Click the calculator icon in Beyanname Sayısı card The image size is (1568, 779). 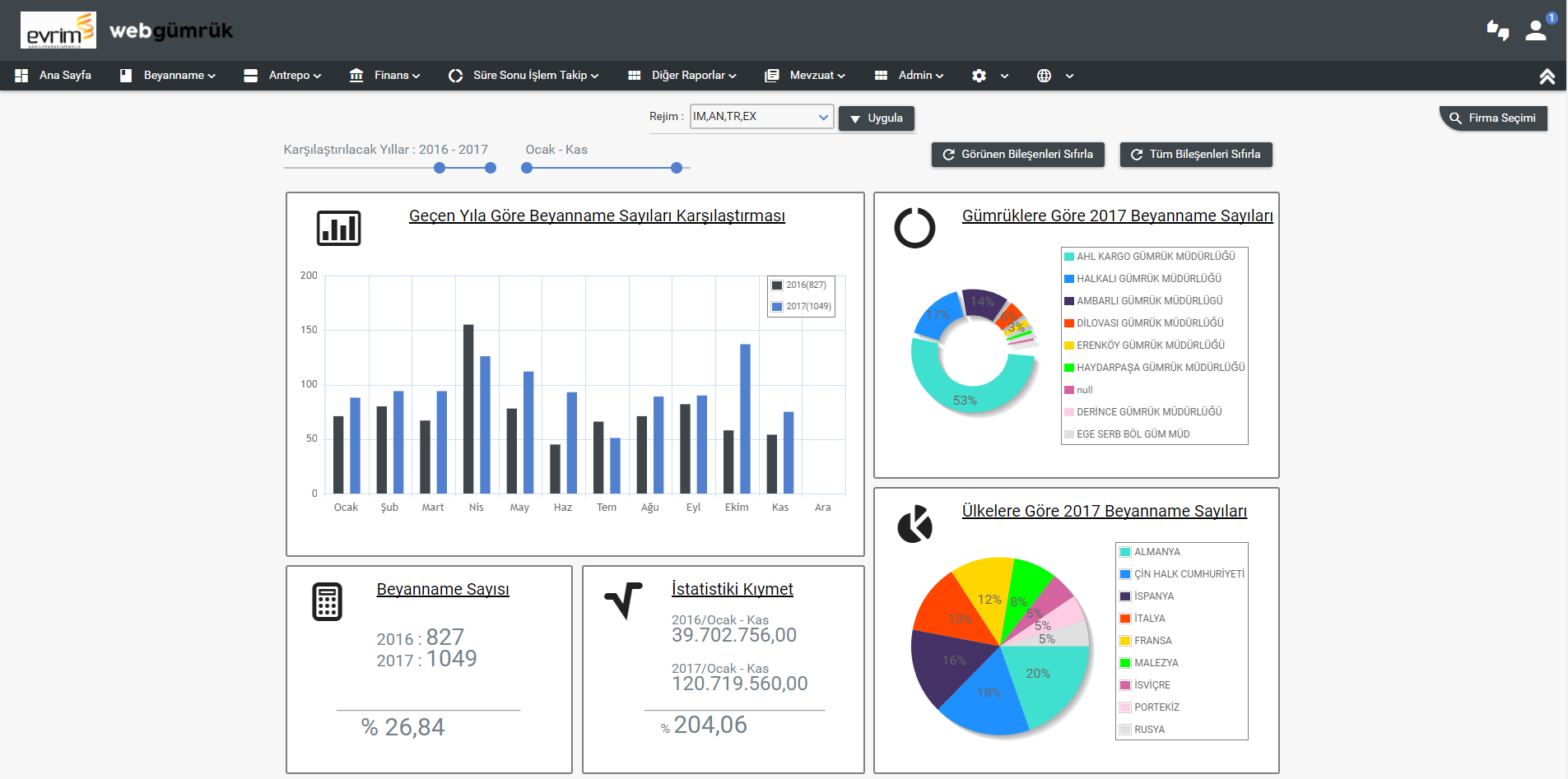(328, 602)
